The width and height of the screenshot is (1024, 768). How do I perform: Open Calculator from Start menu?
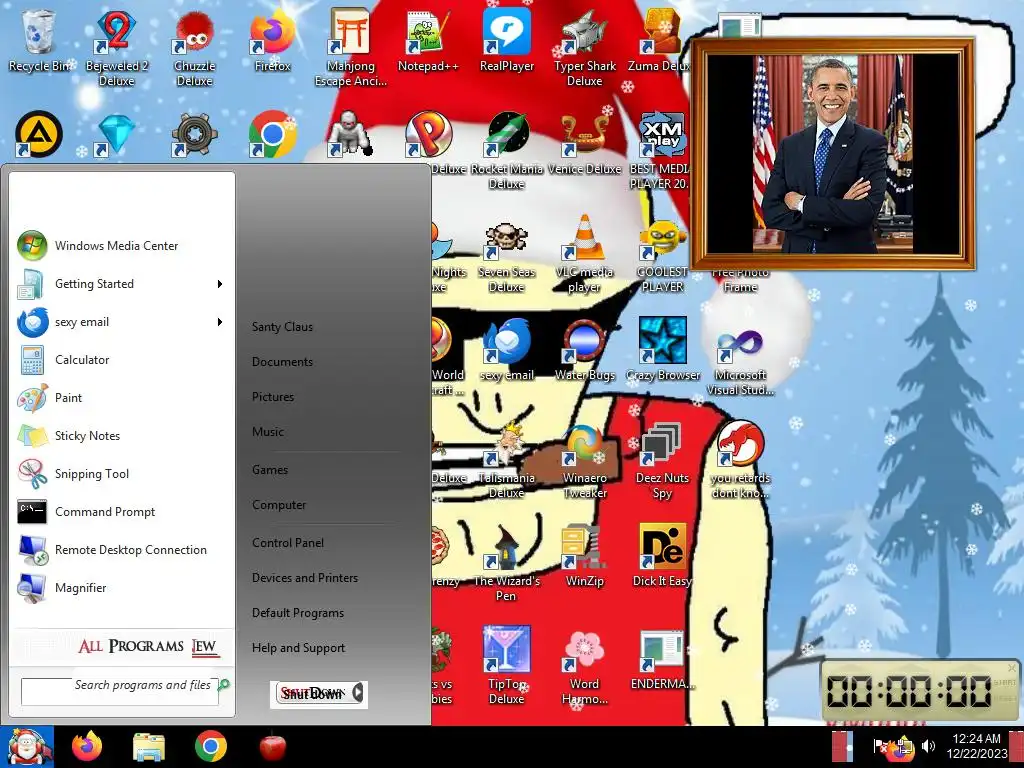coord(120,360)
